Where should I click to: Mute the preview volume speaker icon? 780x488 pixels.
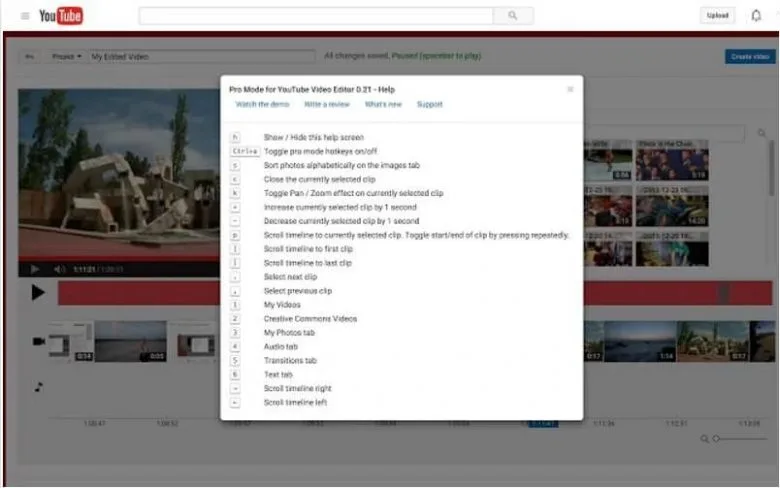click(x=59, y=269)
